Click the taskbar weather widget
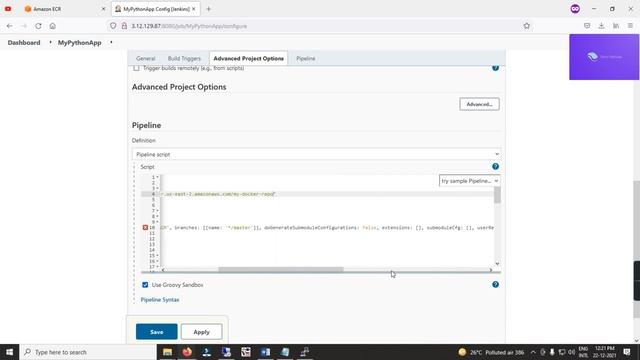Viewport: 640px width, 360px height. tap(491, 352)
